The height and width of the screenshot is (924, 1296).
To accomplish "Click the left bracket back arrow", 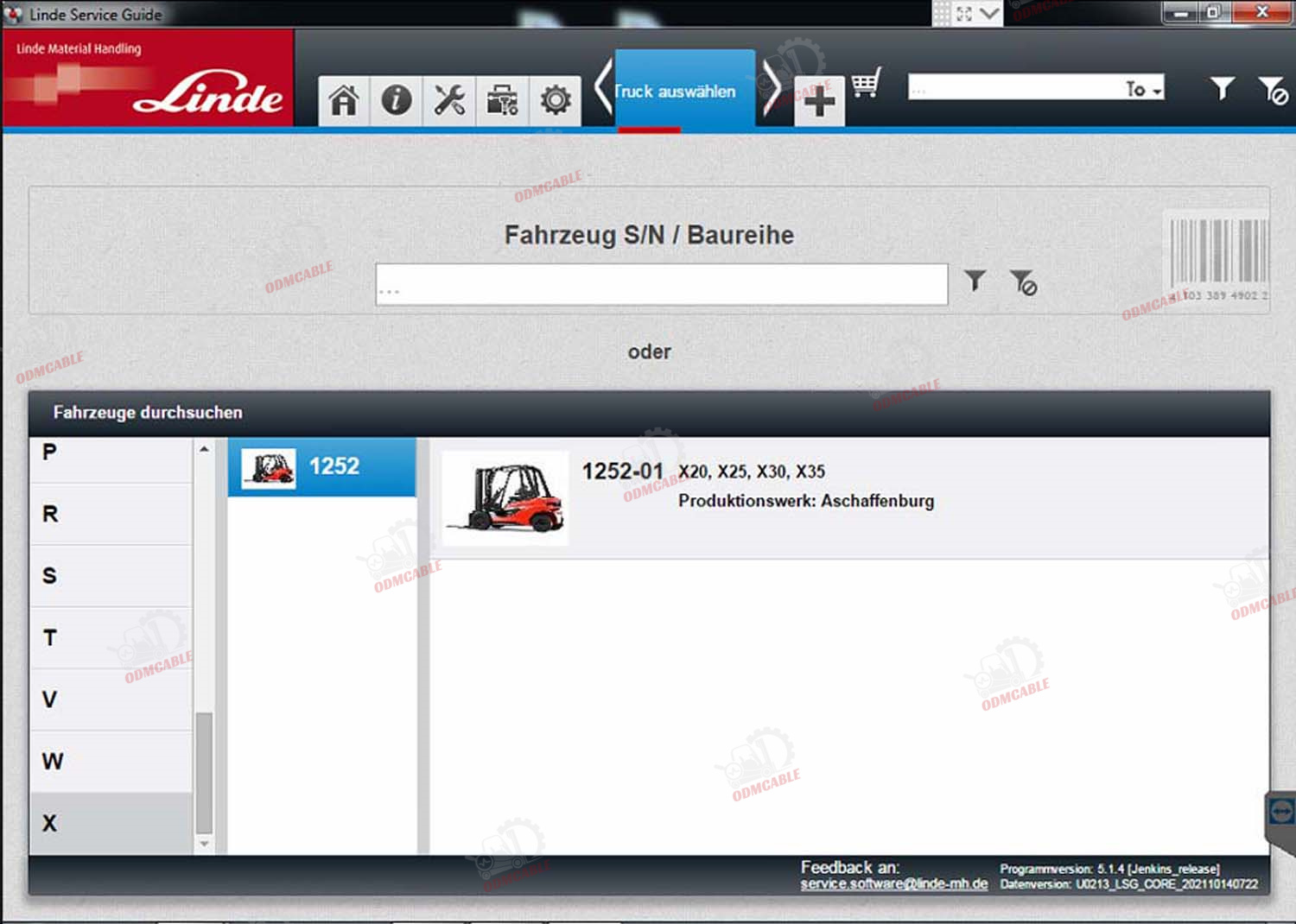I will coord(603,89).
